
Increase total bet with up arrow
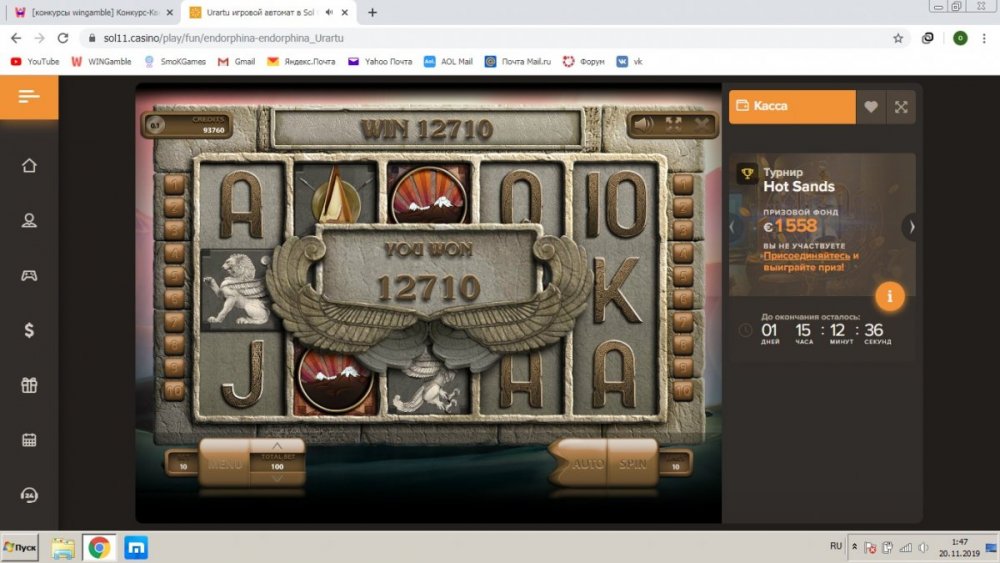pos(277,445)
